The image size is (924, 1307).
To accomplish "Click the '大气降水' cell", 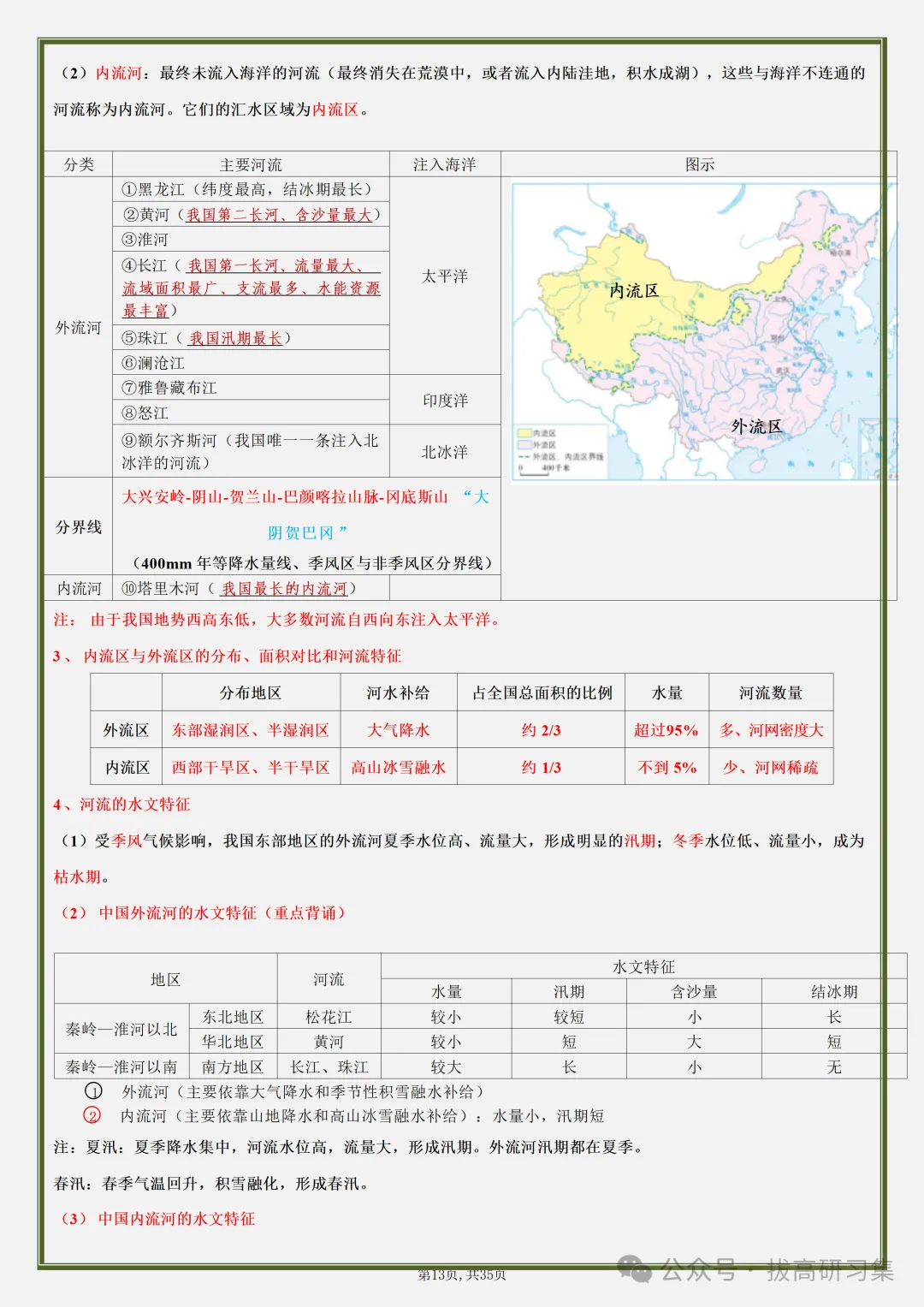I will (398, 730).
